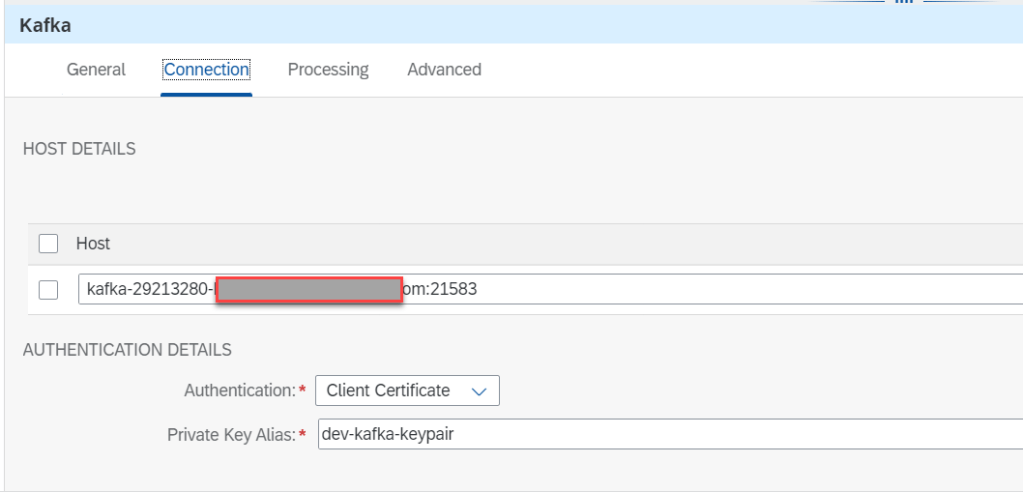Click the HOST DETAILS section heading
Viewport: 1023px width, 492px height.
(x=79, y=149)
